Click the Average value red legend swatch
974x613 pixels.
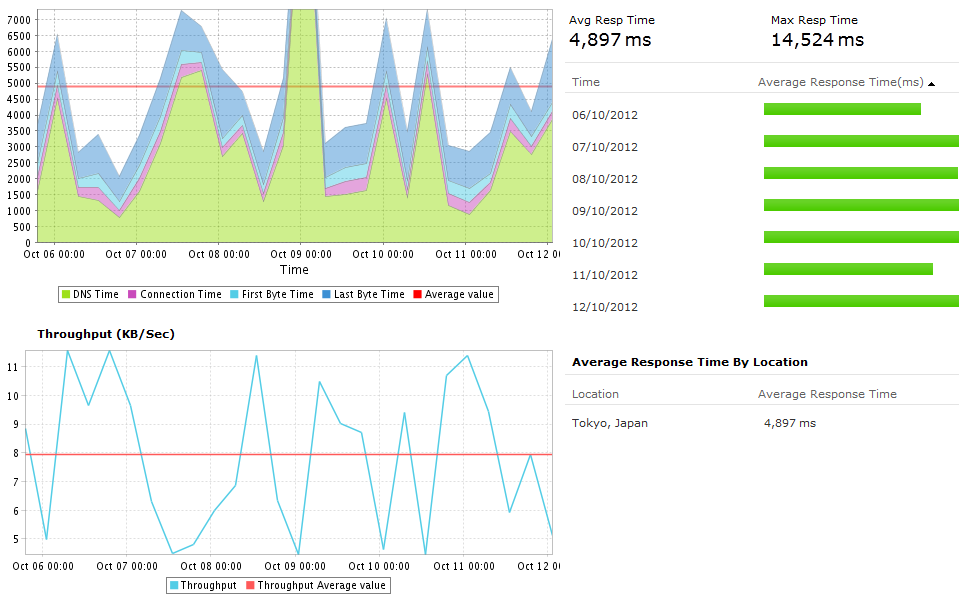pos(417,294)
